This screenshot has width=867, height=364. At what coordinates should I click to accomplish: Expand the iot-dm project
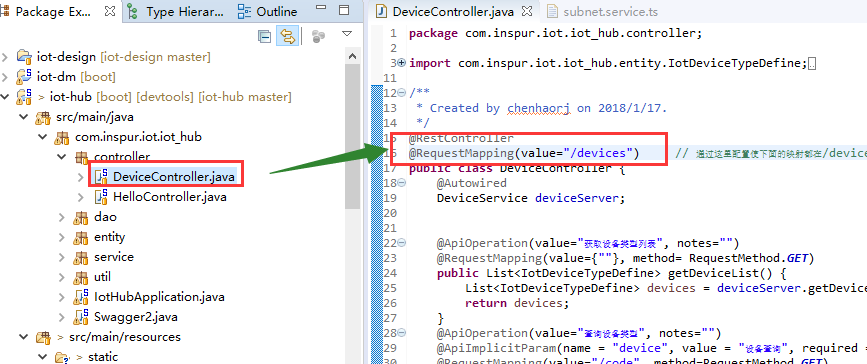[x=5, y=76]
